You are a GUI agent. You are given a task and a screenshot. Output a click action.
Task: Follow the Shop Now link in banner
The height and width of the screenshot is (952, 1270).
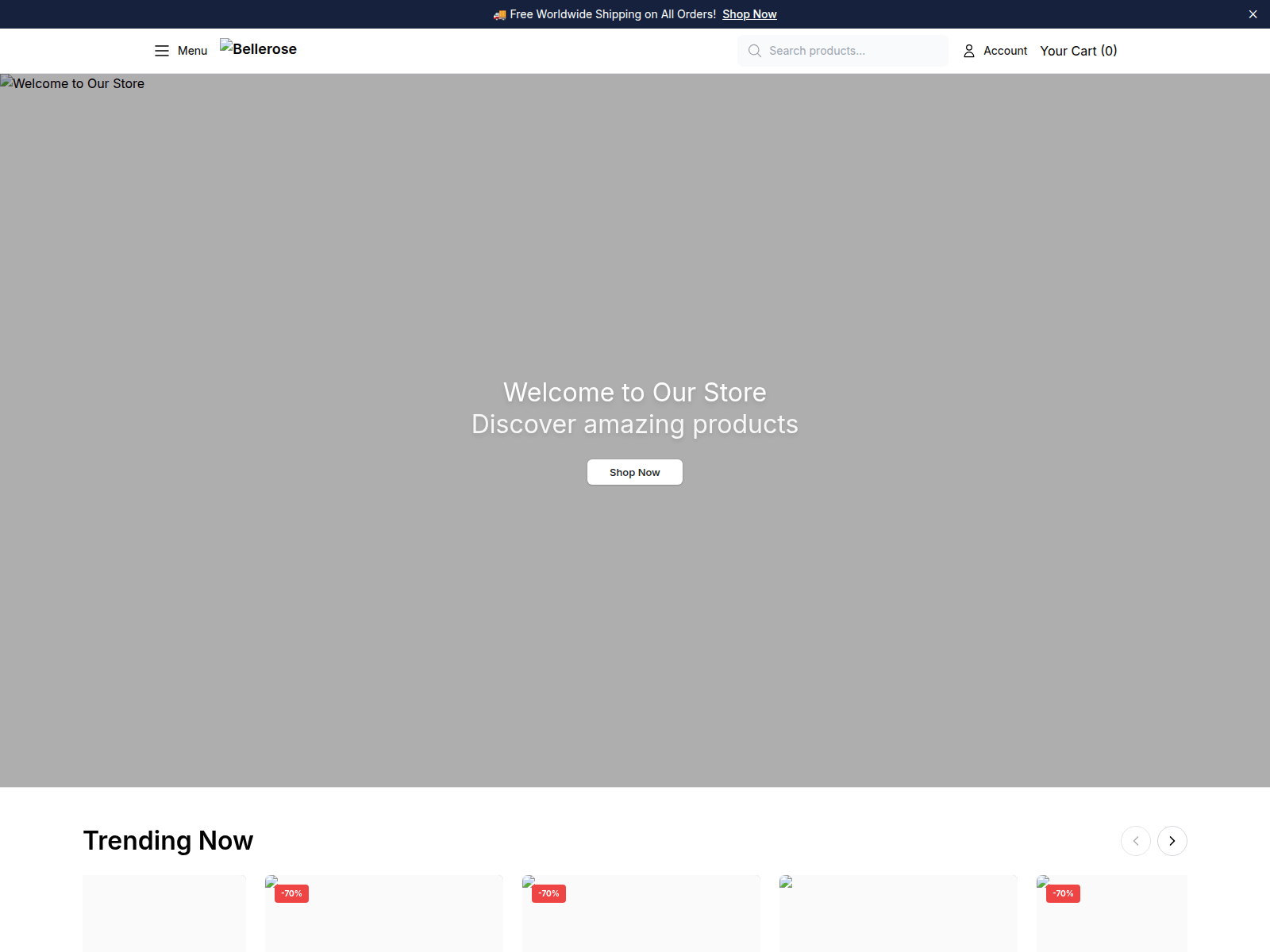point(749,14)
